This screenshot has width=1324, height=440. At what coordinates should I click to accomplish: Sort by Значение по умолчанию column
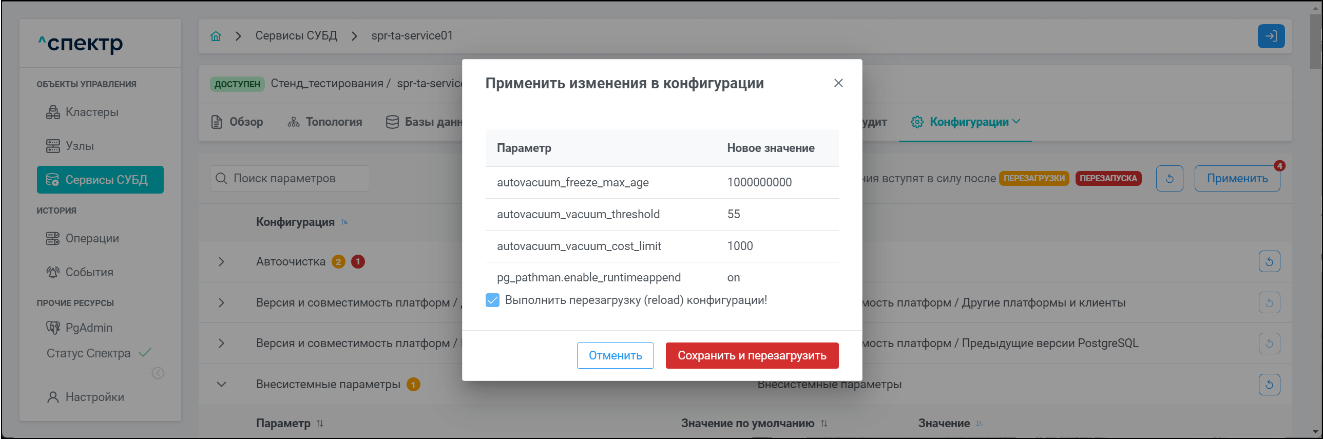(824, 424)
